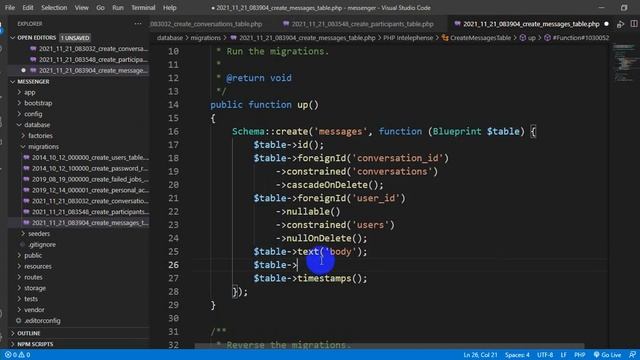Open the Go menu

pyautogui.click(x=100, y=7)
